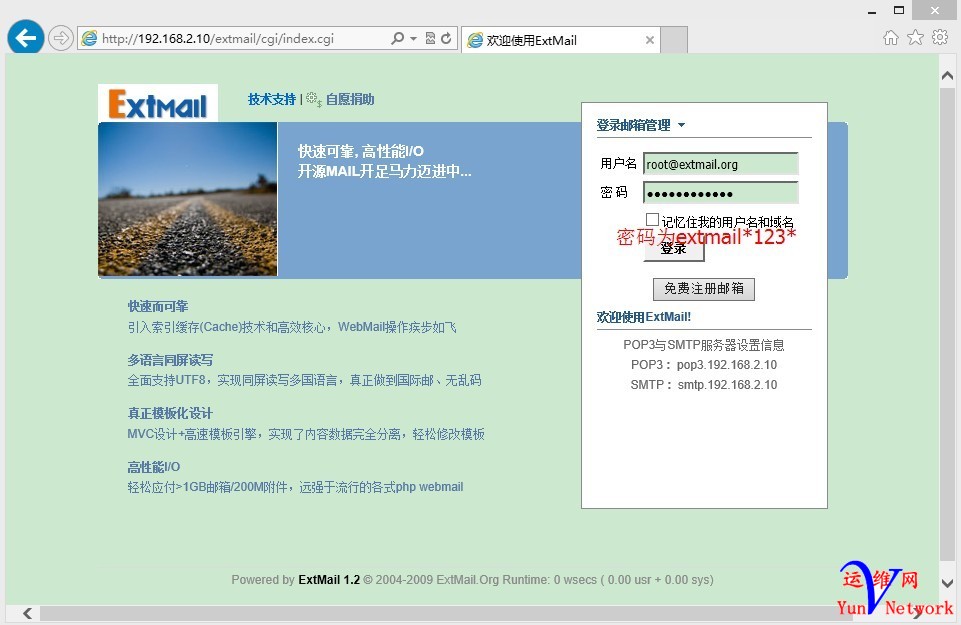Click the 免费注册邮箱 button

point(704,289)
